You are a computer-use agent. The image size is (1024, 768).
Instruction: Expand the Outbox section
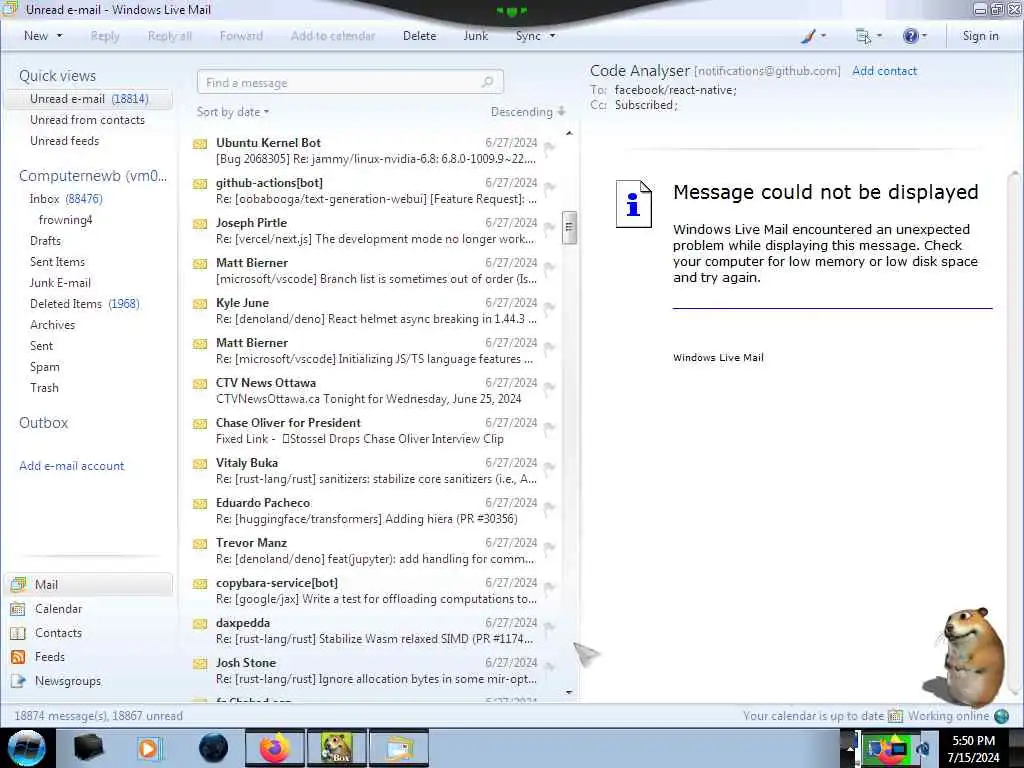tap(44, 423)
